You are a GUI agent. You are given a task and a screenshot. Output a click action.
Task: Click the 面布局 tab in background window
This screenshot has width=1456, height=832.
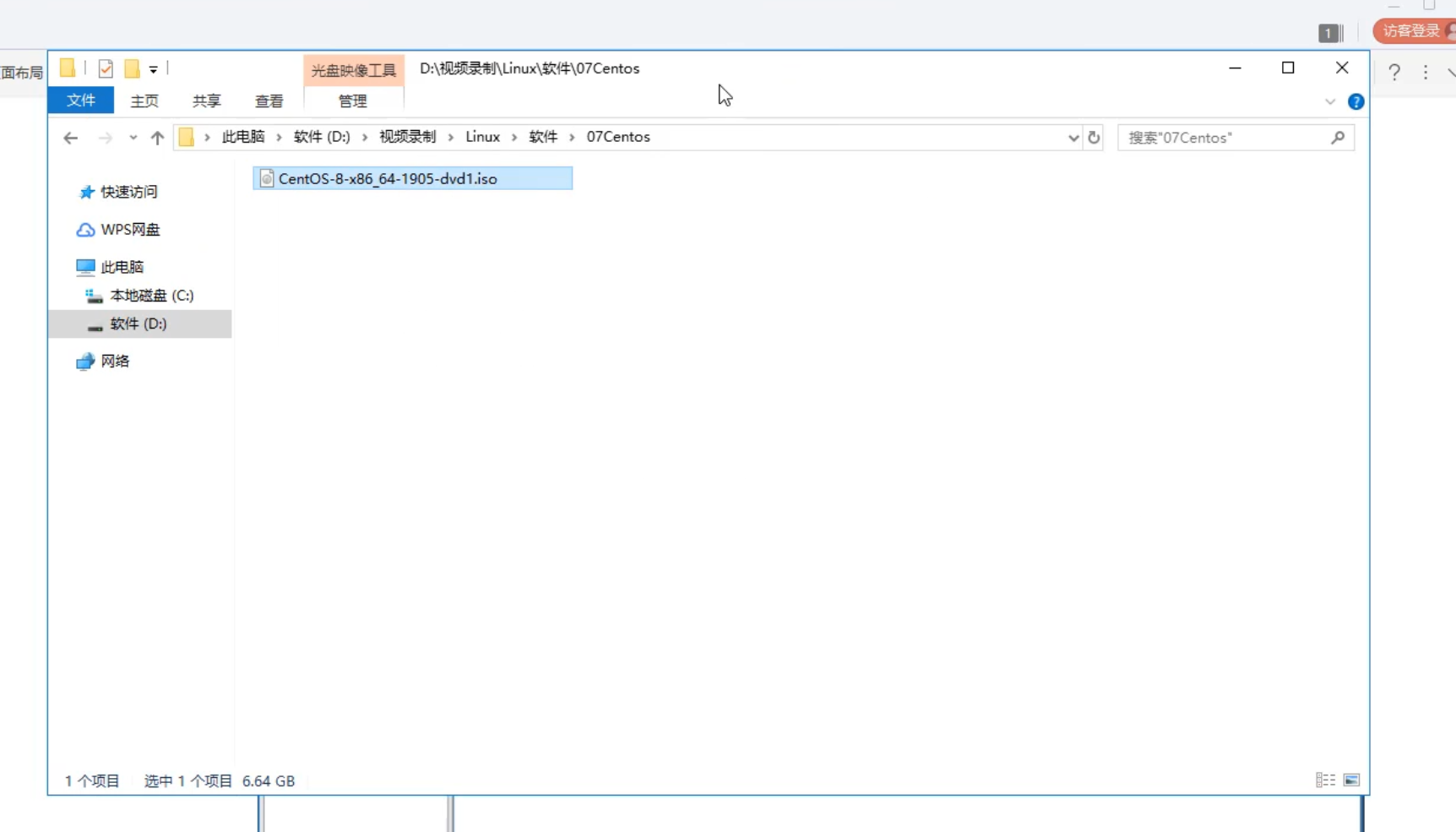pos(22,73)
